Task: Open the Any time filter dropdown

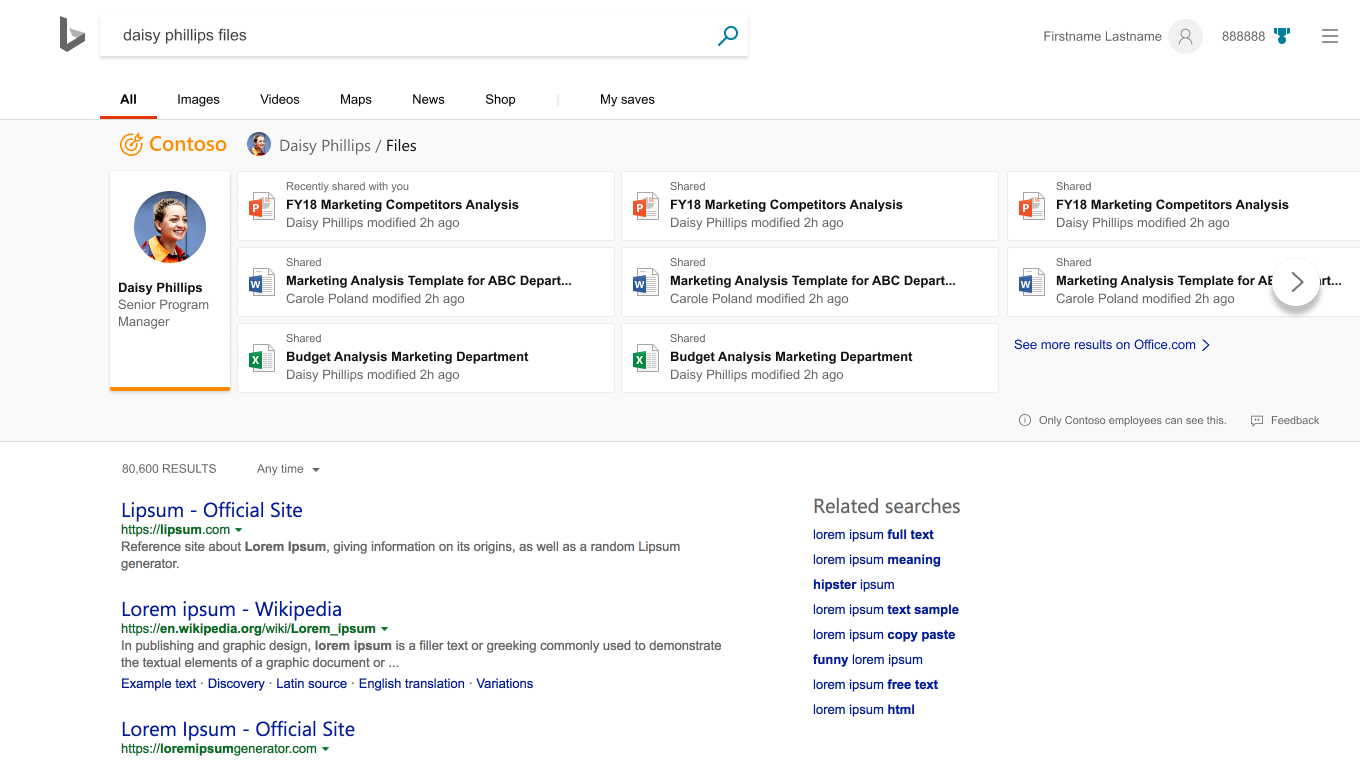Action: point(288,469)
